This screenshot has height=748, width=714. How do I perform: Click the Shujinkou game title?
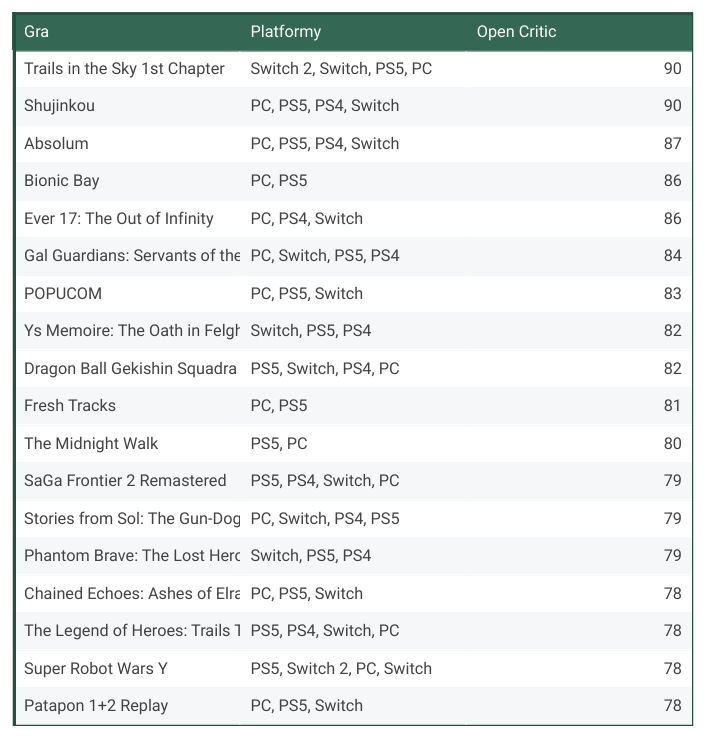60,106
